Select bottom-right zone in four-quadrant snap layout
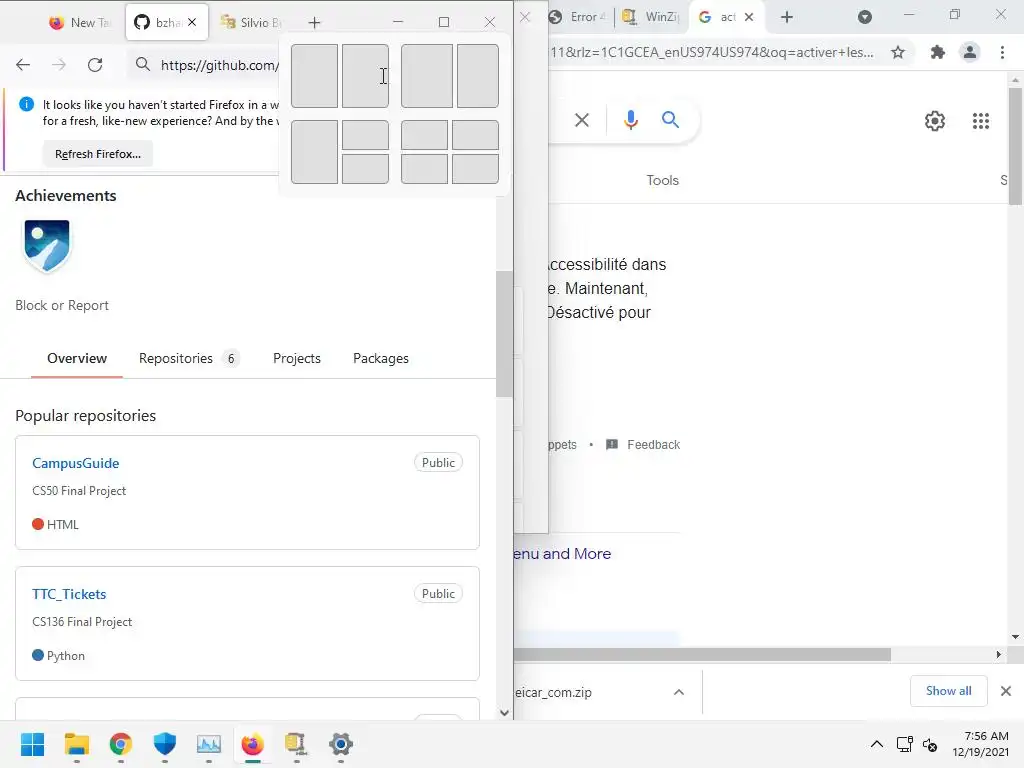Screen dimensions: 1024x768 point(475,168)
